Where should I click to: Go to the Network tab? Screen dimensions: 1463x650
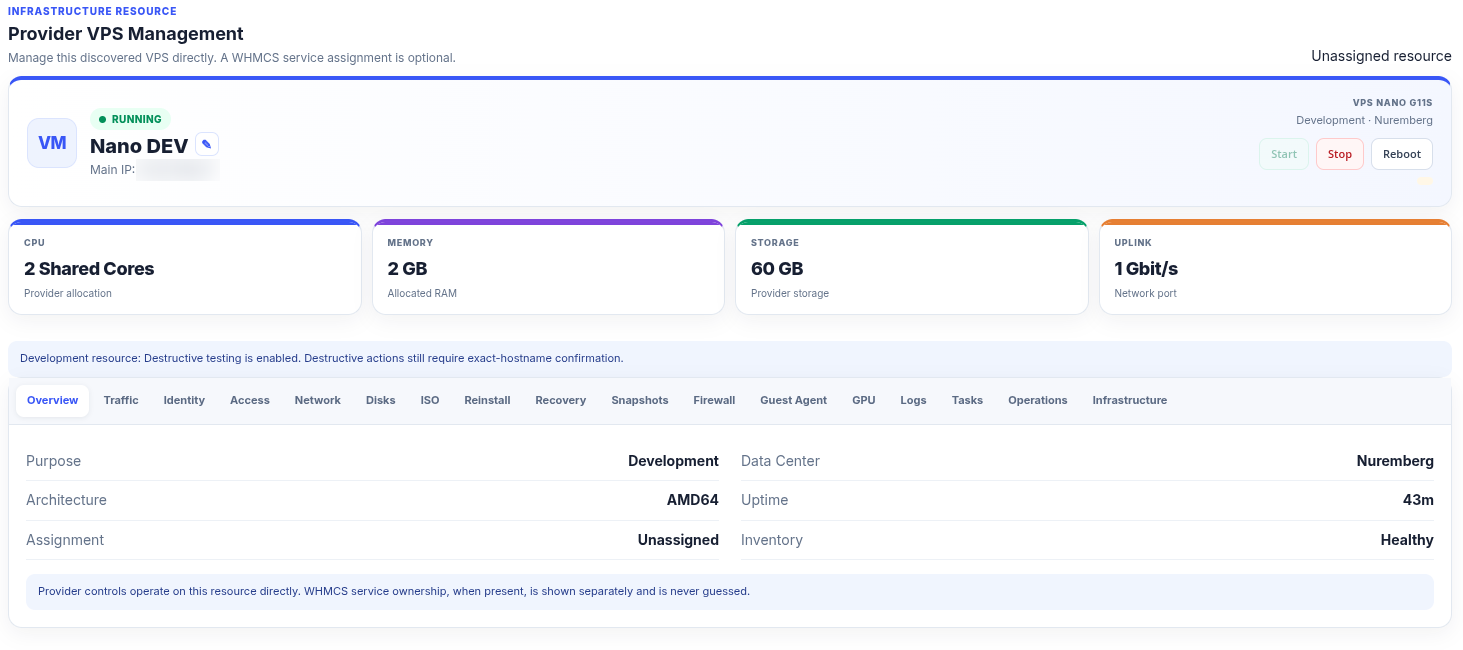(318, 400)
